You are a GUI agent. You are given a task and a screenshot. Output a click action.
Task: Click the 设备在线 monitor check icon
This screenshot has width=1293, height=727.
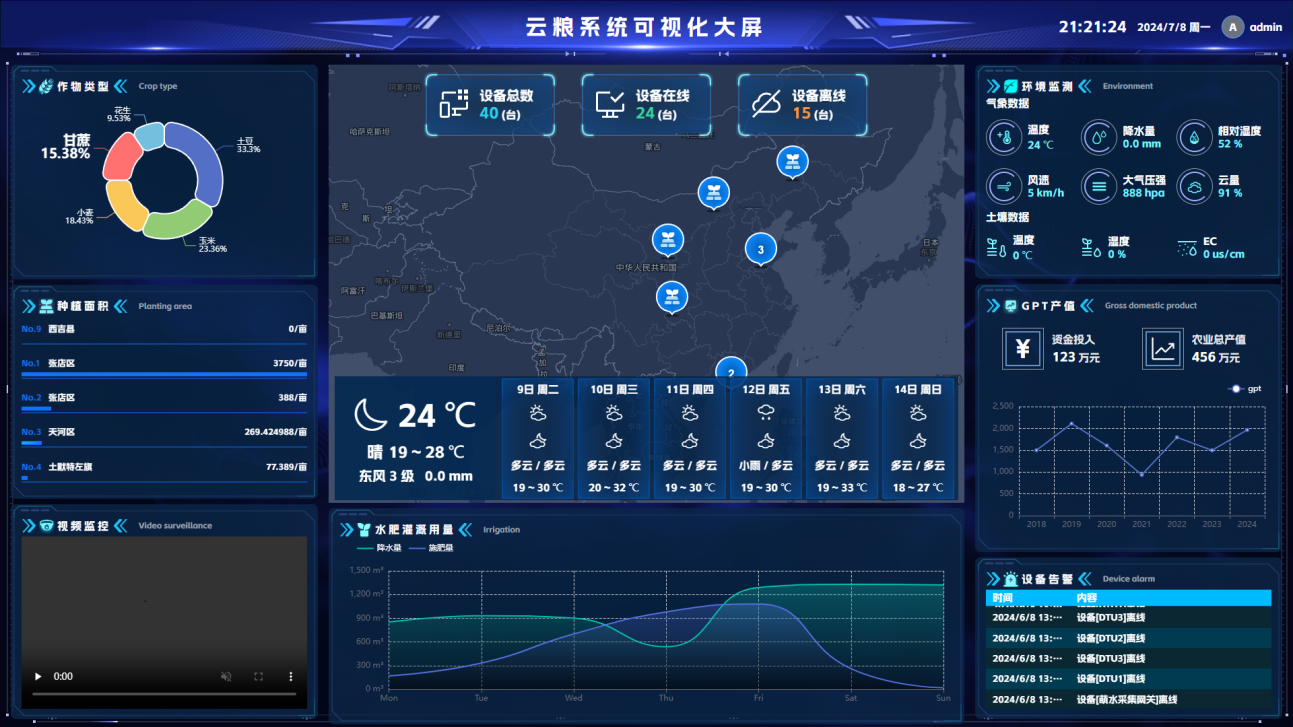610,104
